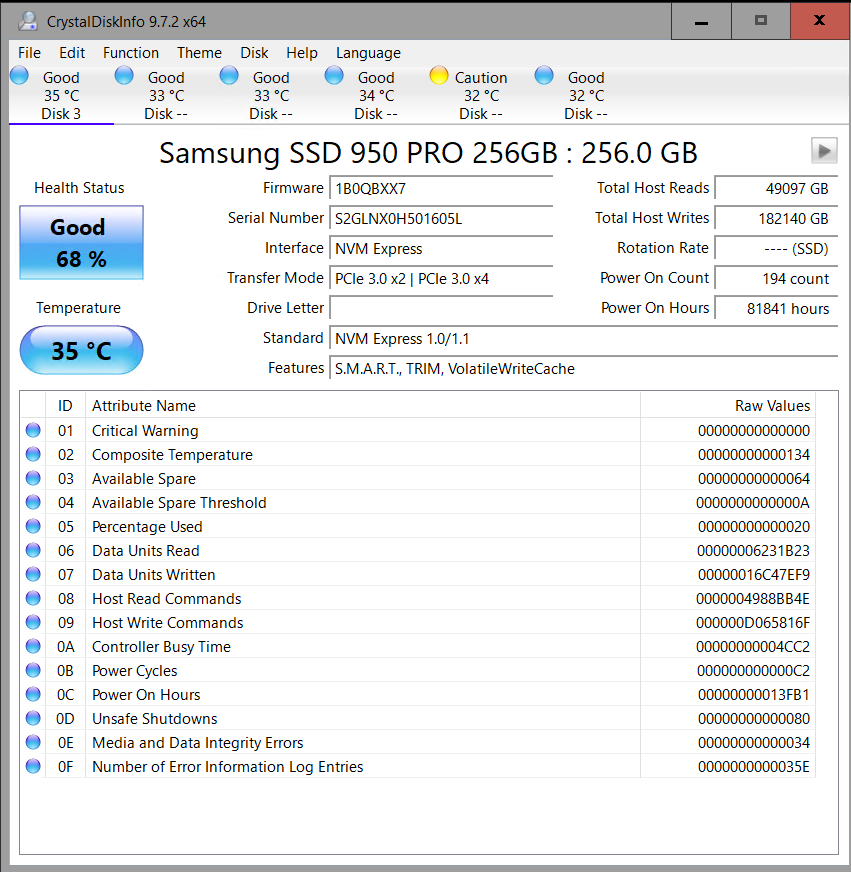Click the Good 68 % health status button

(81, 243)
